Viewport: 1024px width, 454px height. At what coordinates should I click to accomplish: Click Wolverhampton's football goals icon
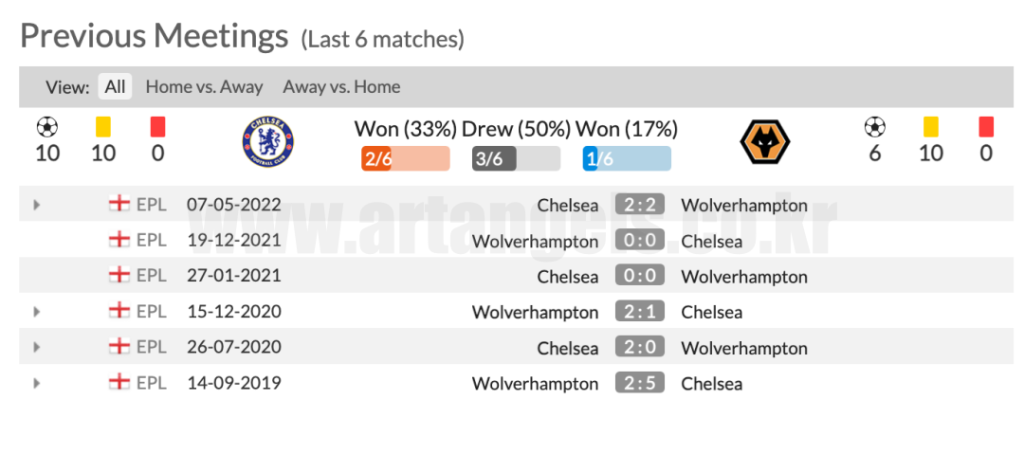click(x=874, y=126)
